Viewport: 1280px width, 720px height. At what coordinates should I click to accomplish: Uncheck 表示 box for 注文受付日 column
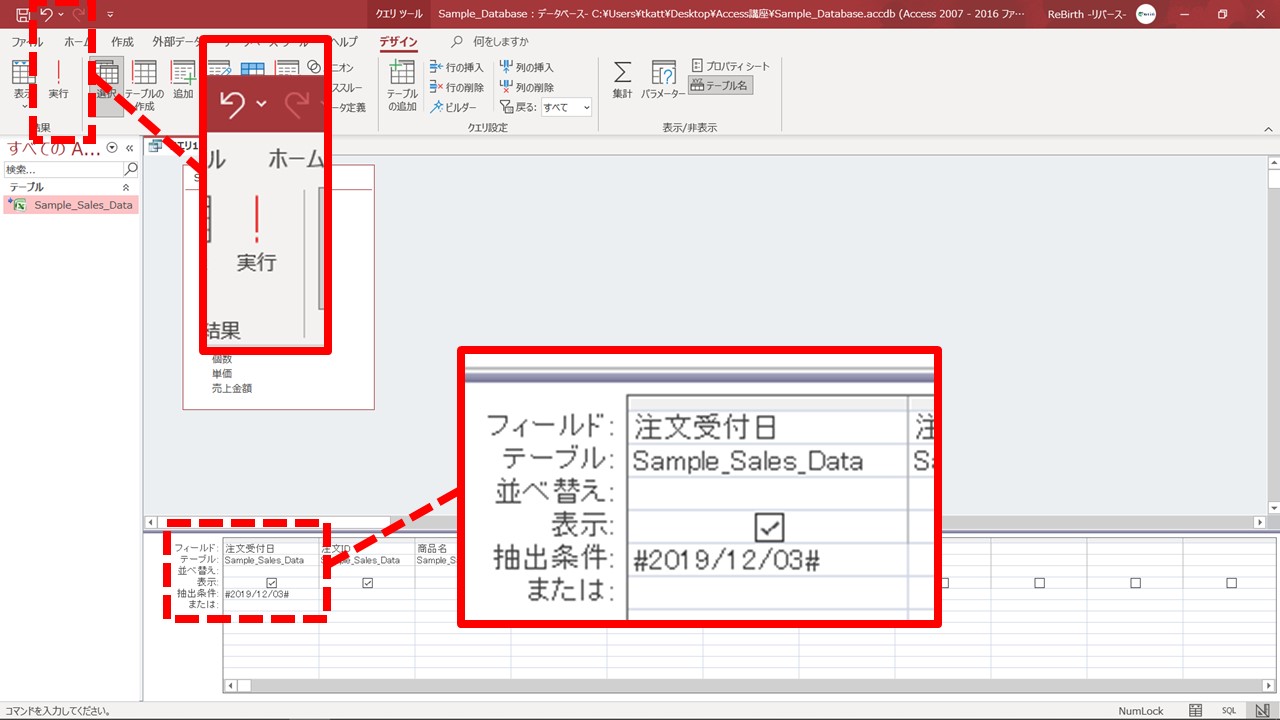[271, 583]
